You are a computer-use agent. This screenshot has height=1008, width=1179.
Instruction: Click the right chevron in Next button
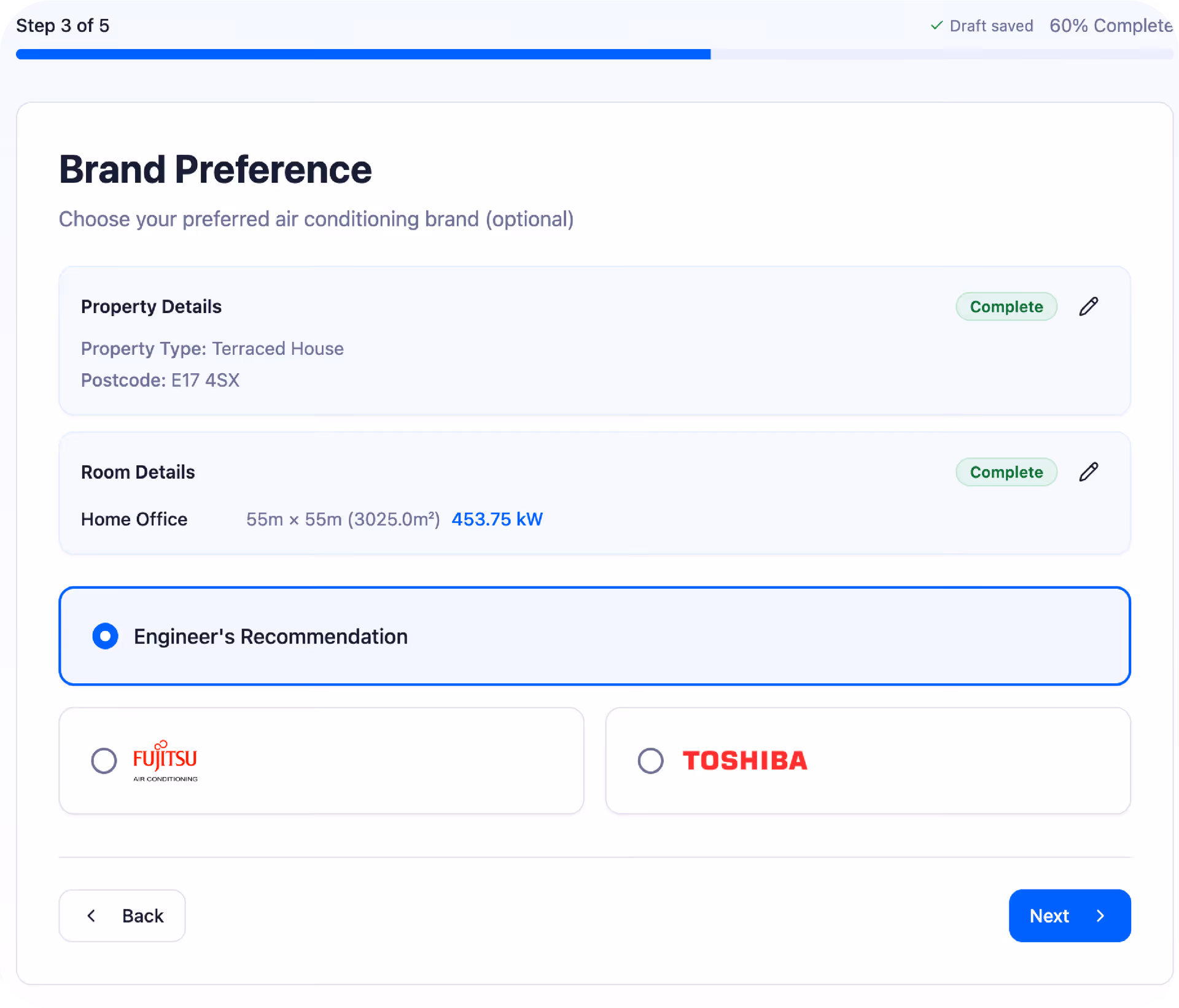(1100, 915)
